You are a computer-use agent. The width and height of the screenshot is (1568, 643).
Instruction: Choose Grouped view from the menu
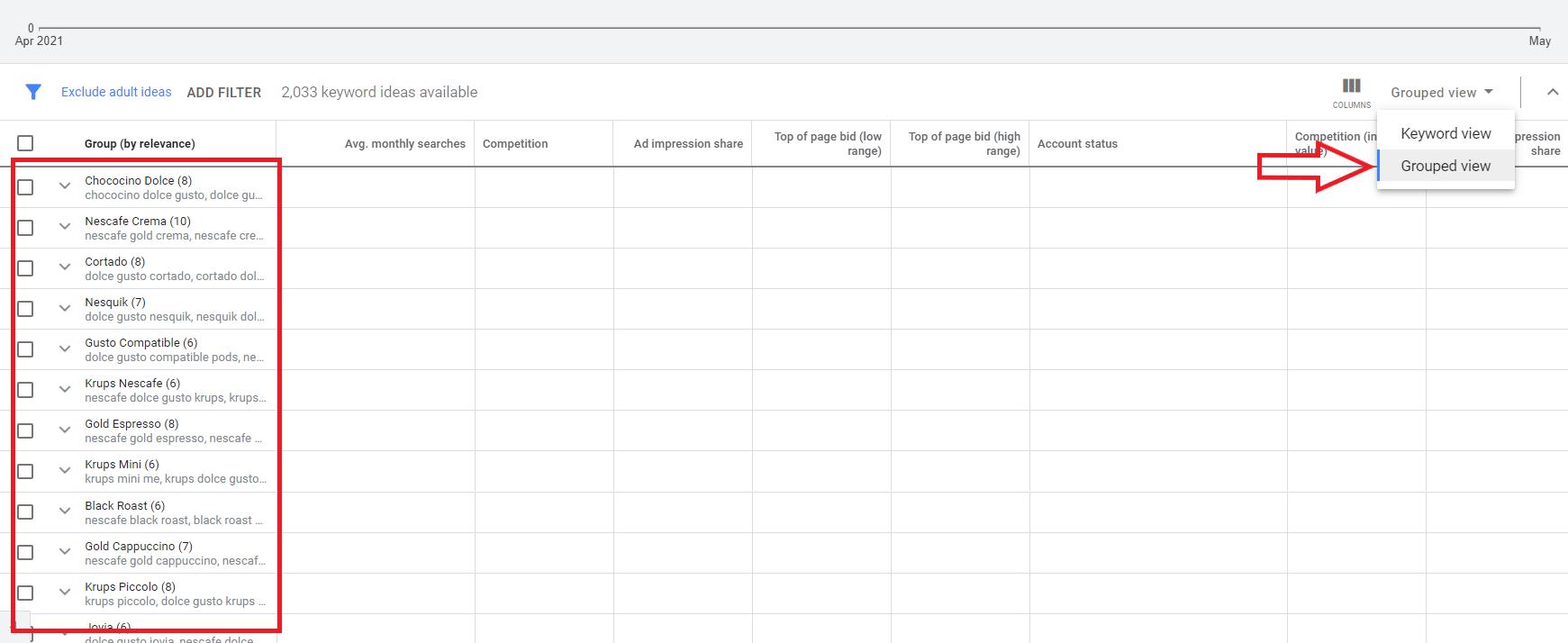click(x=1445, y=166)
